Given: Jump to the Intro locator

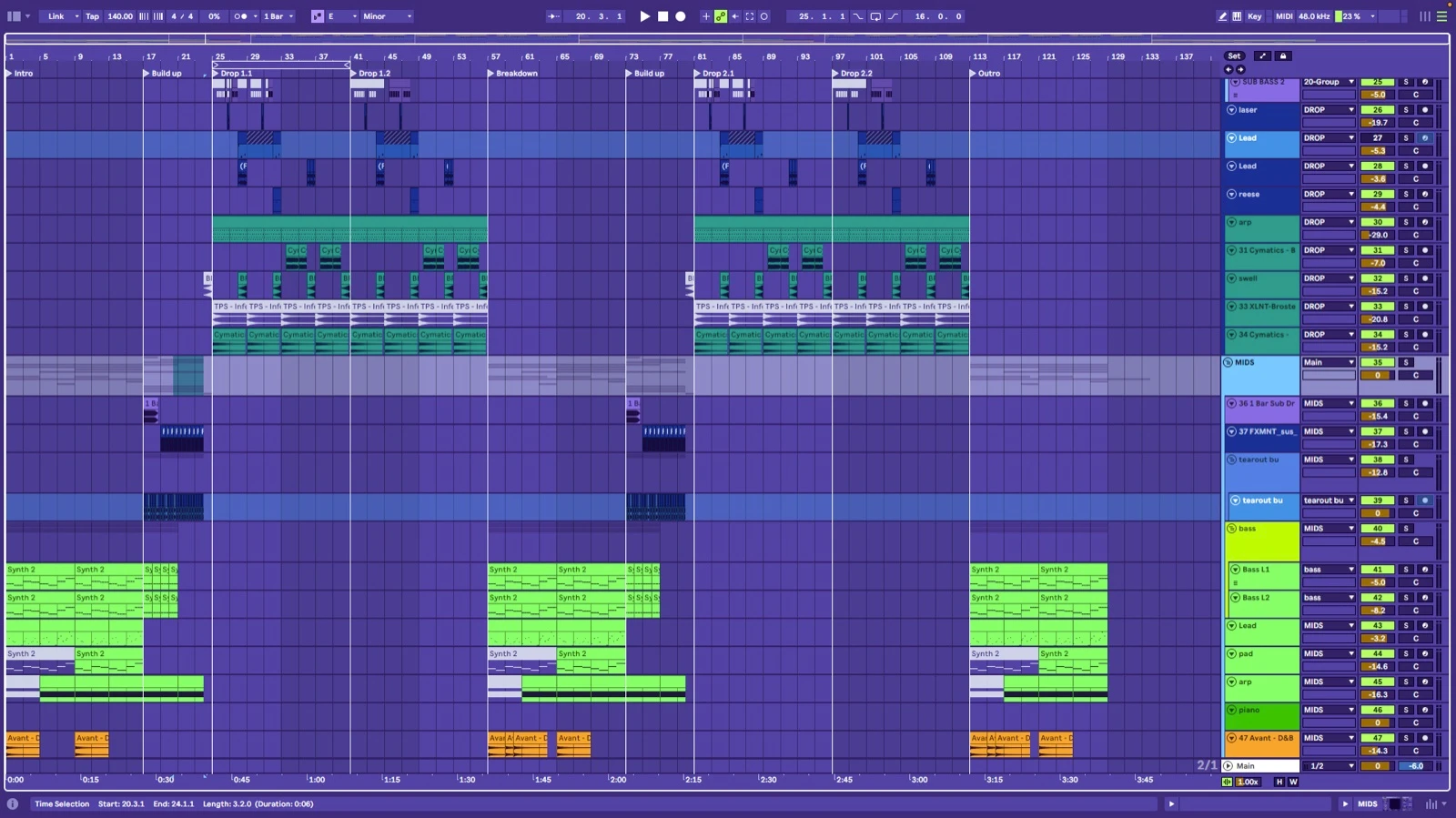Looking at the screenshot, I should pyautogui.click(x=19, y=74).
